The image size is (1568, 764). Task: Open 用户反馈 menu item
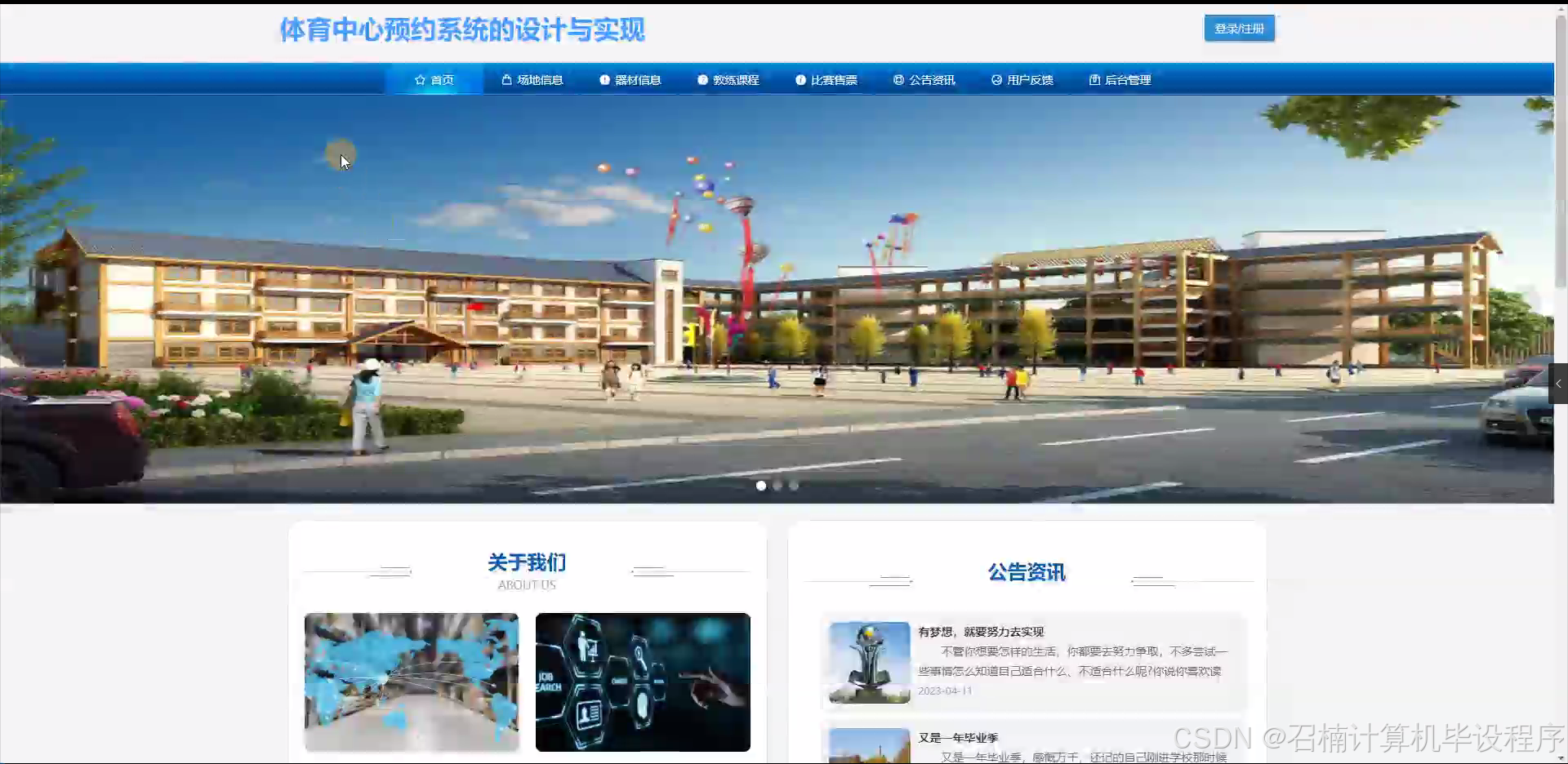click(1022, 80)
